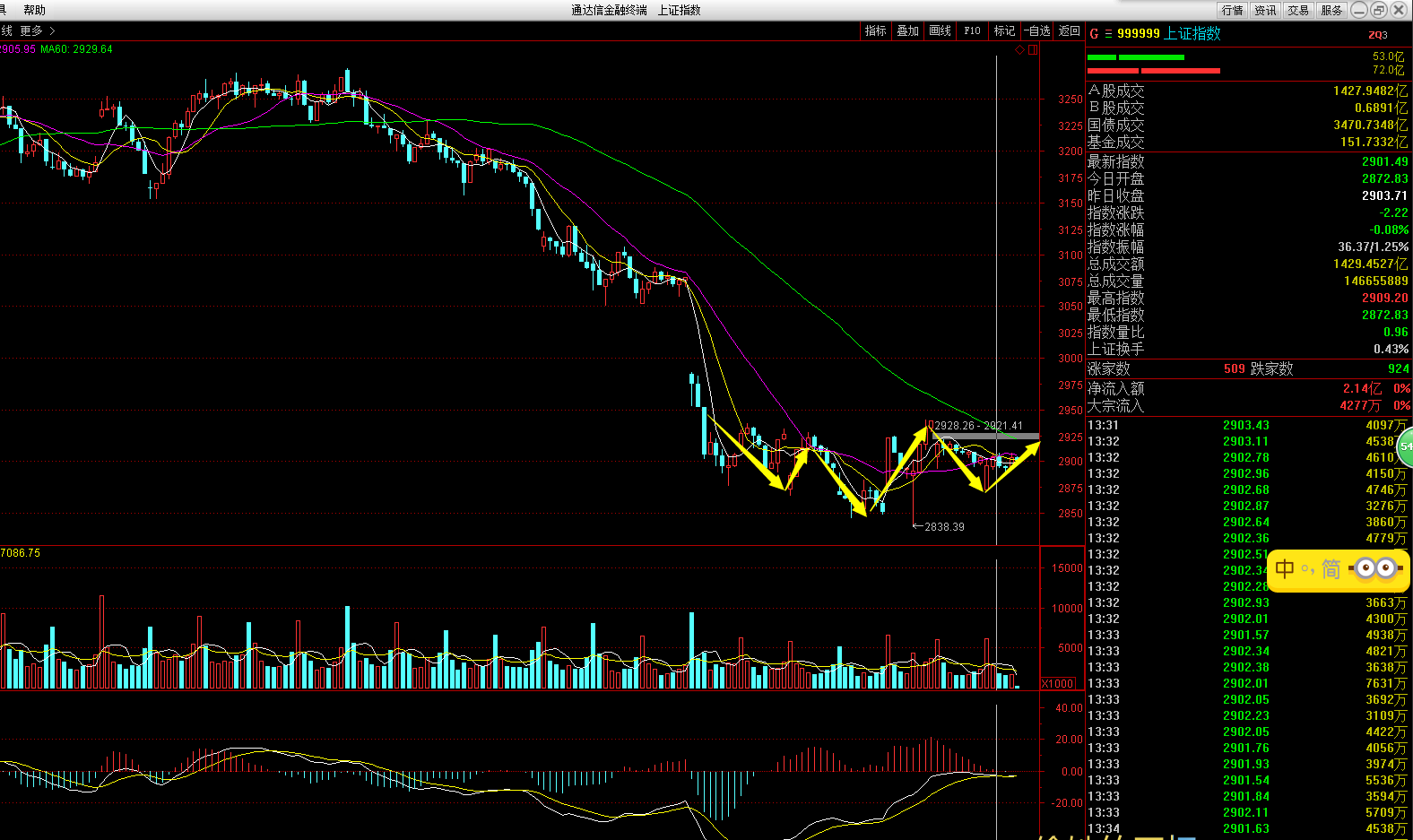The width and height of the screenshot is (1413, 840).
Task: Open the 资讯 tab button
Action: click(1265, 10)
